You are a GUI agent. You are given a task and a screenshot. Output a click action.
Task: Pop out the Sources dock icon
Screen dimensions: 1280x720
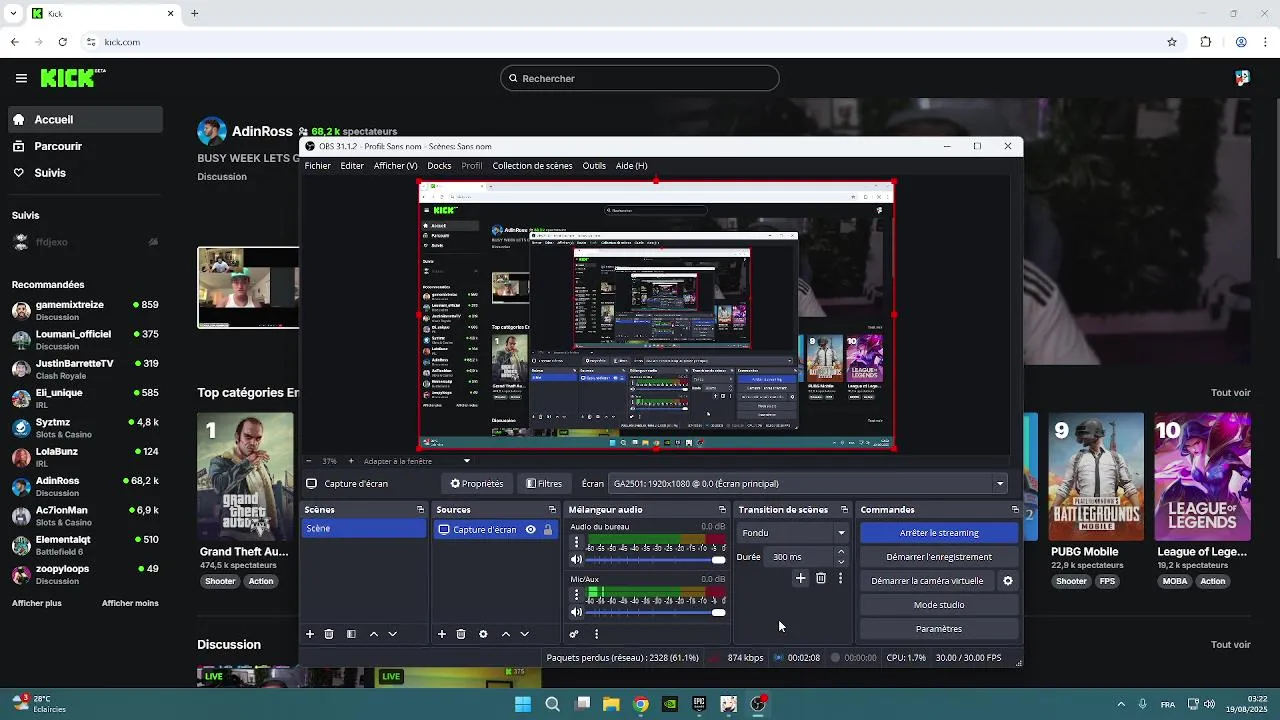[552, 510]
